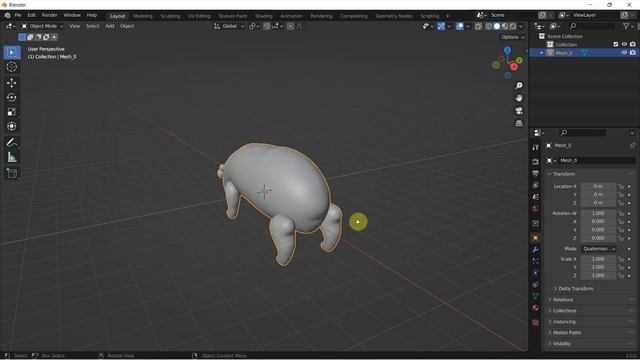Open the Rotation Mode Quaternion dropdown
Image resolution: width=640 pixels, height=360 pixels.
pyautogui.click(x=599, y=249)
